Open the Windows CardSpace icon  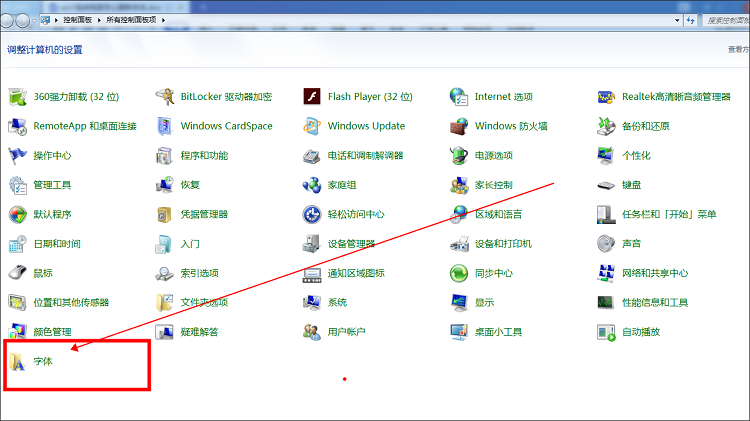pos(165,126)
